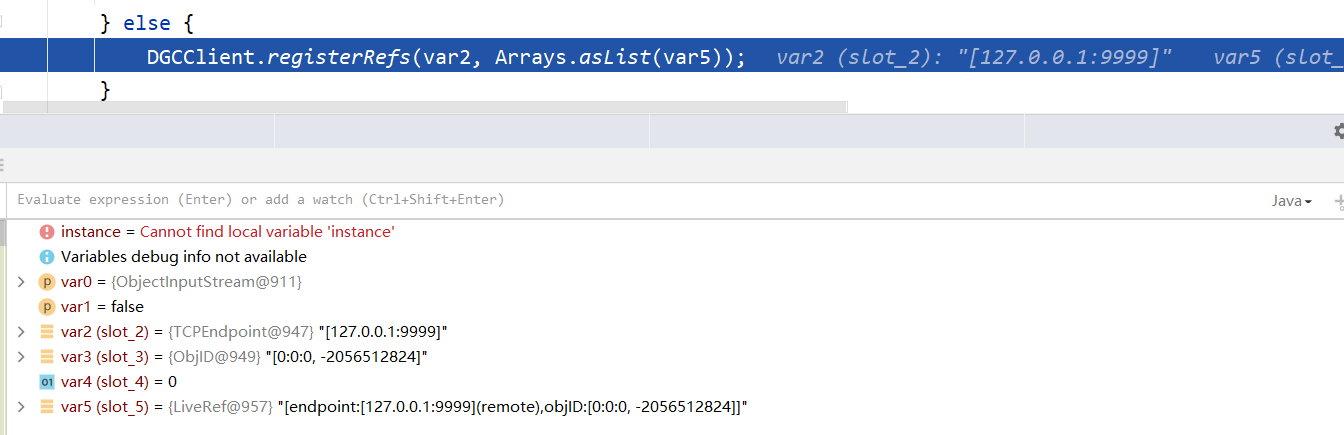Select the var1 = false variable row

pos(672,307)
